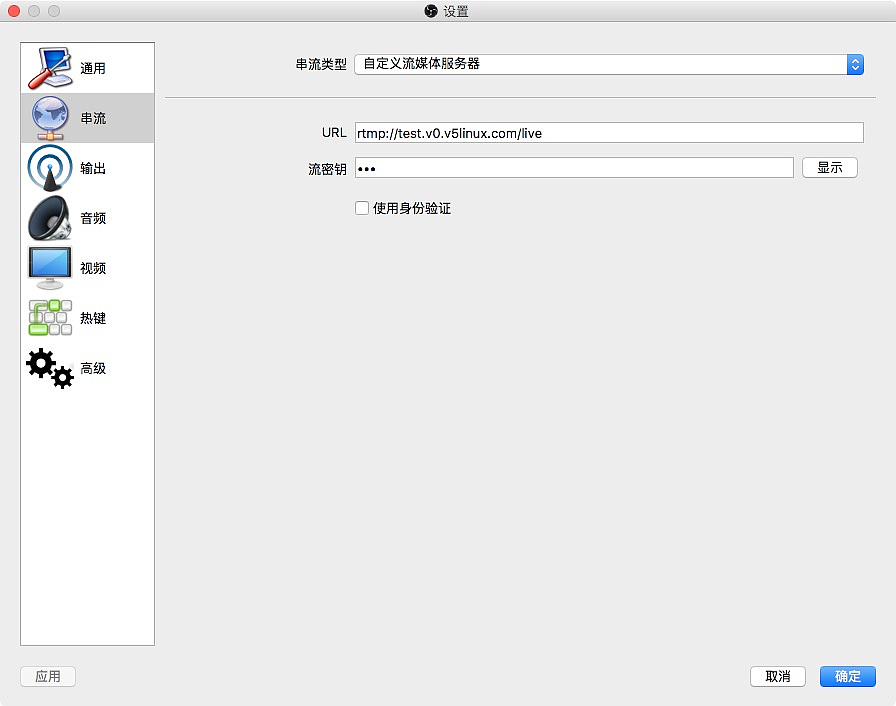Open Advanced settings via the gears icon

coord(50,368)
